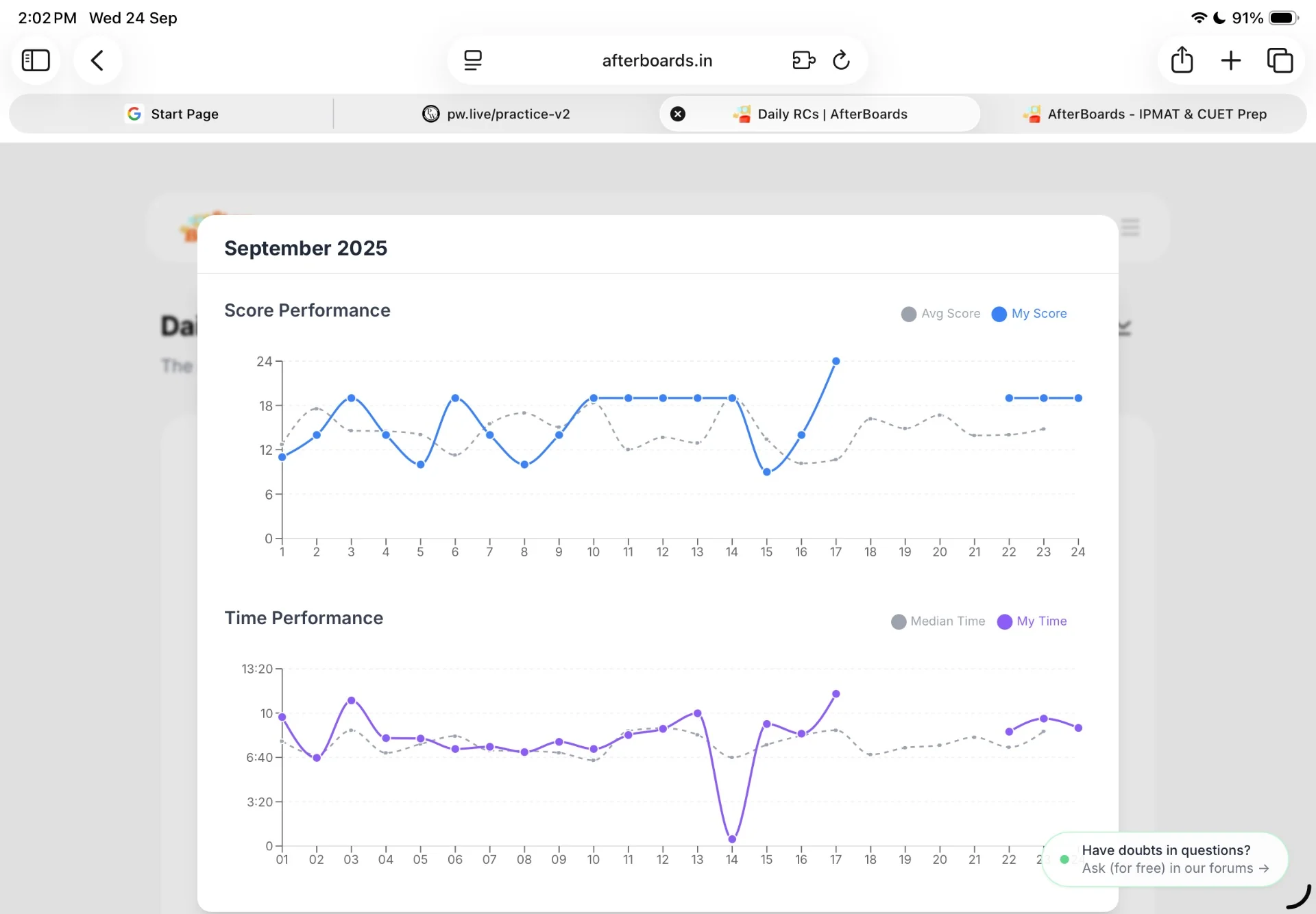Switch to the pw.live/practice-v2 tab
Image resolution: width=1316 pixels, height=914 pixels.
tap(496, 114)
